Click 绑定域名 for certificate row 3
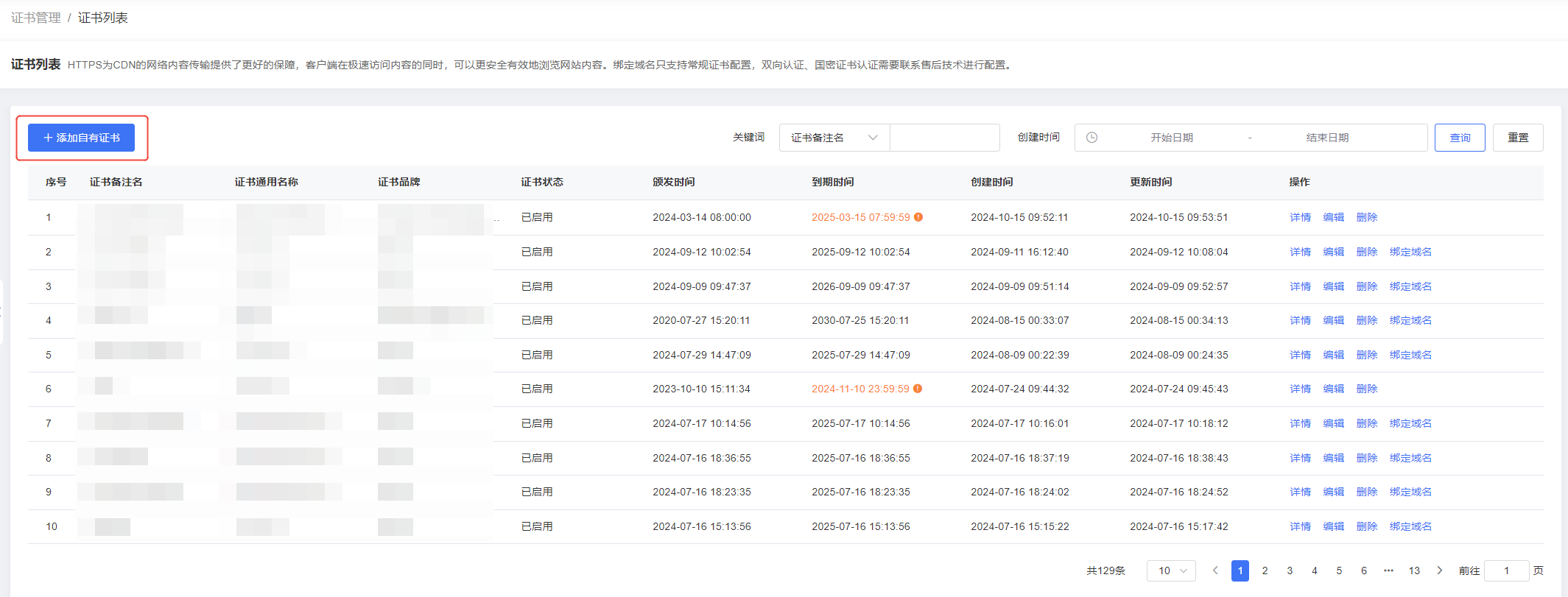Image resolution: width=1568 pixels, height=597 pixels. pyautogui.click(x=1411, y=286)
